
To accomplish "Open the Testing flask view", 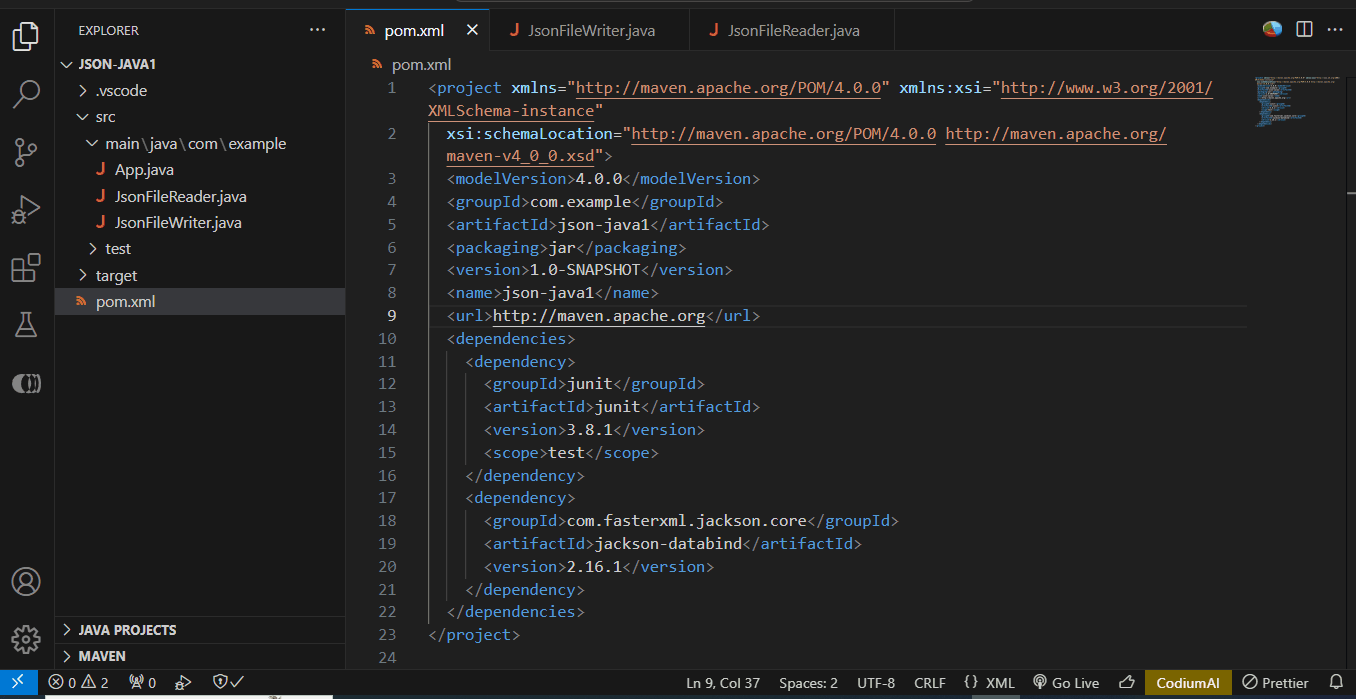I will point(26,325).
